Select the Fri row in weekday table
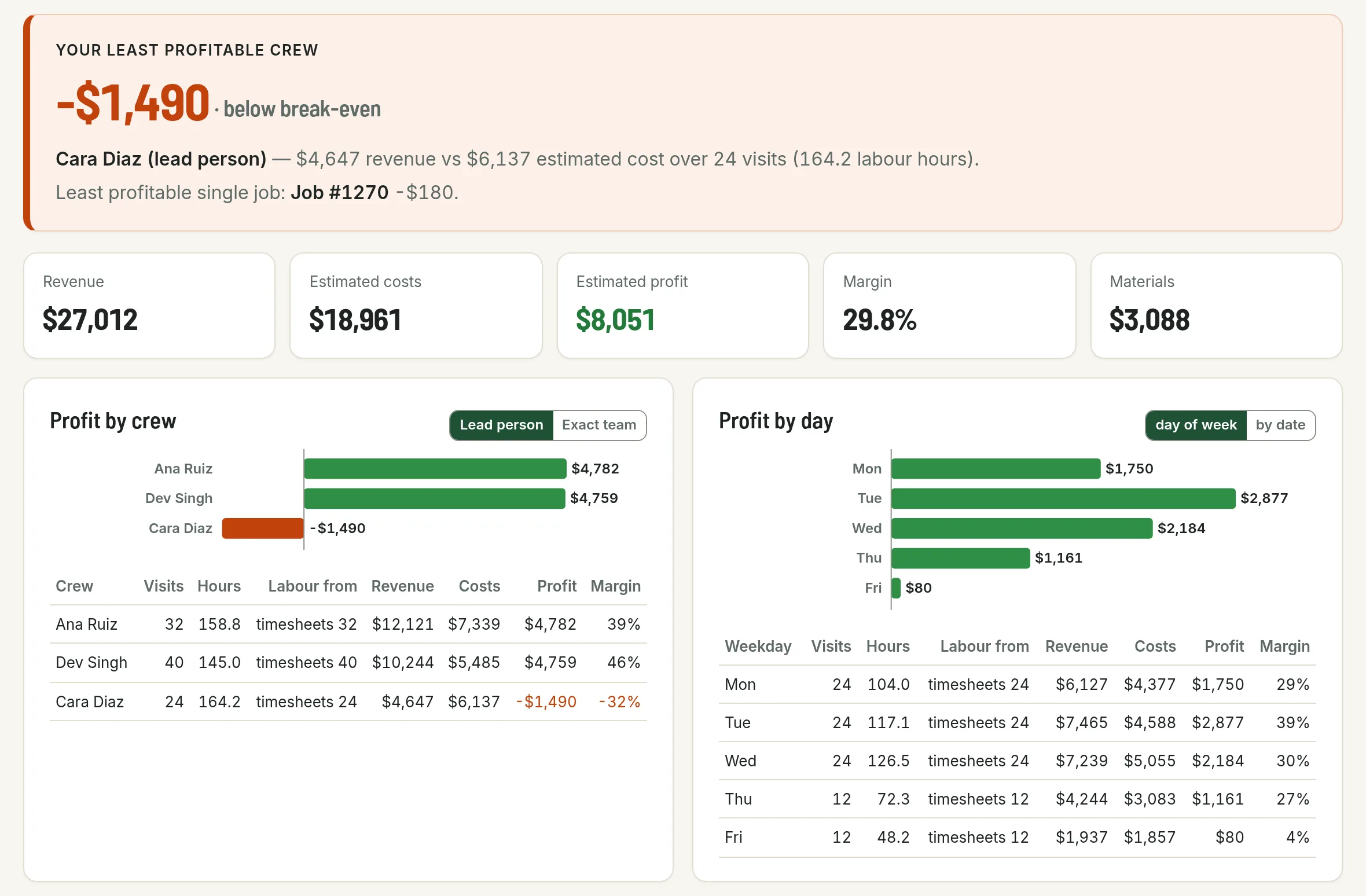The height and width of the screenshot is (896, 1366). 1017,838
